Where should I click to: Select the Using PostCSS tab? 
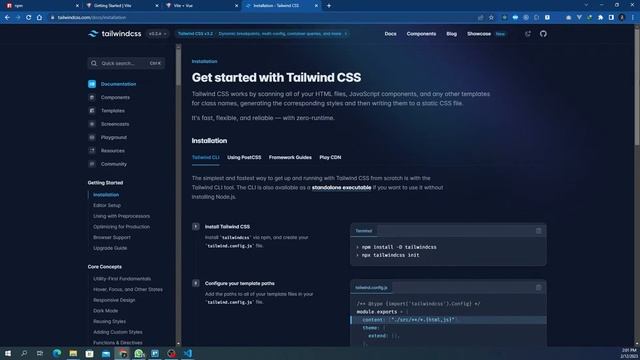click(x=244, y=158)
